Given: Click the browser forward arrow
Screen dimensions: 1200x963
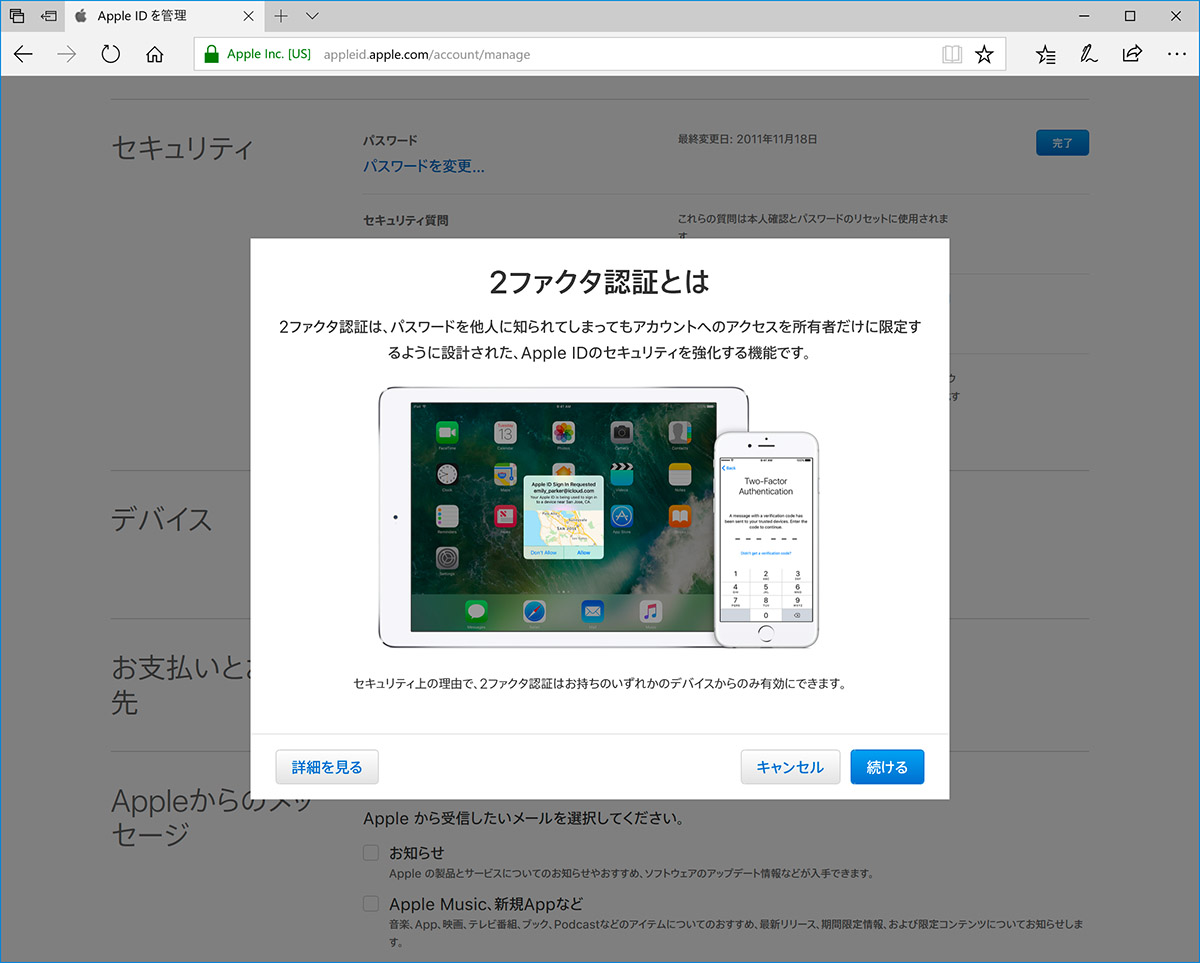Looking at the screenshot, I should (x=67, y=54).
